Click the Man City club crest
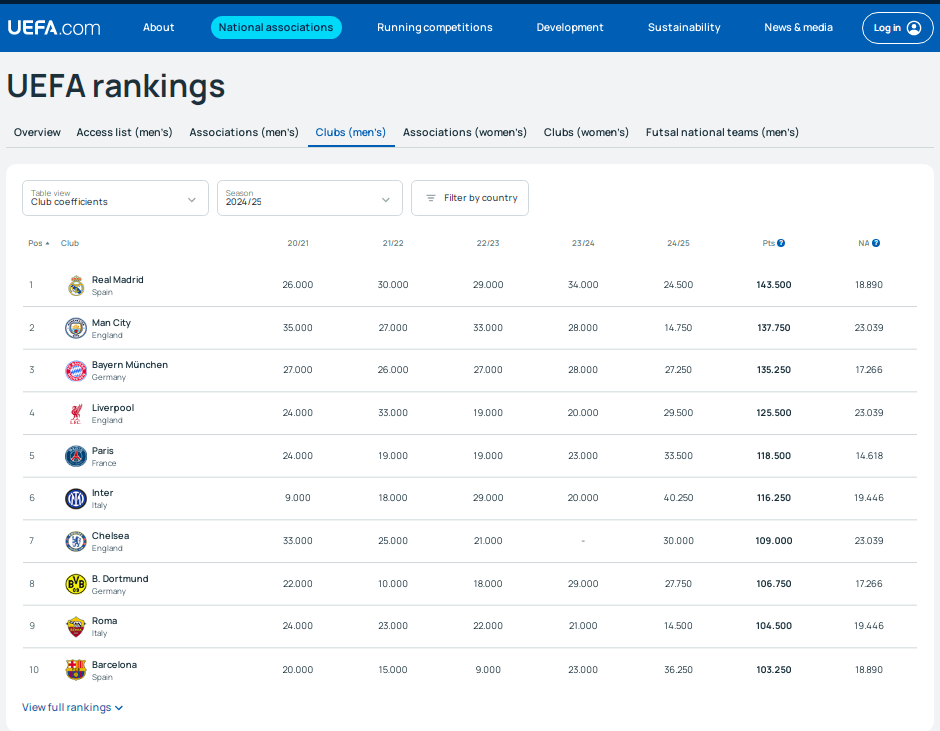The image size is (940, 731). (x=76, y=328)
